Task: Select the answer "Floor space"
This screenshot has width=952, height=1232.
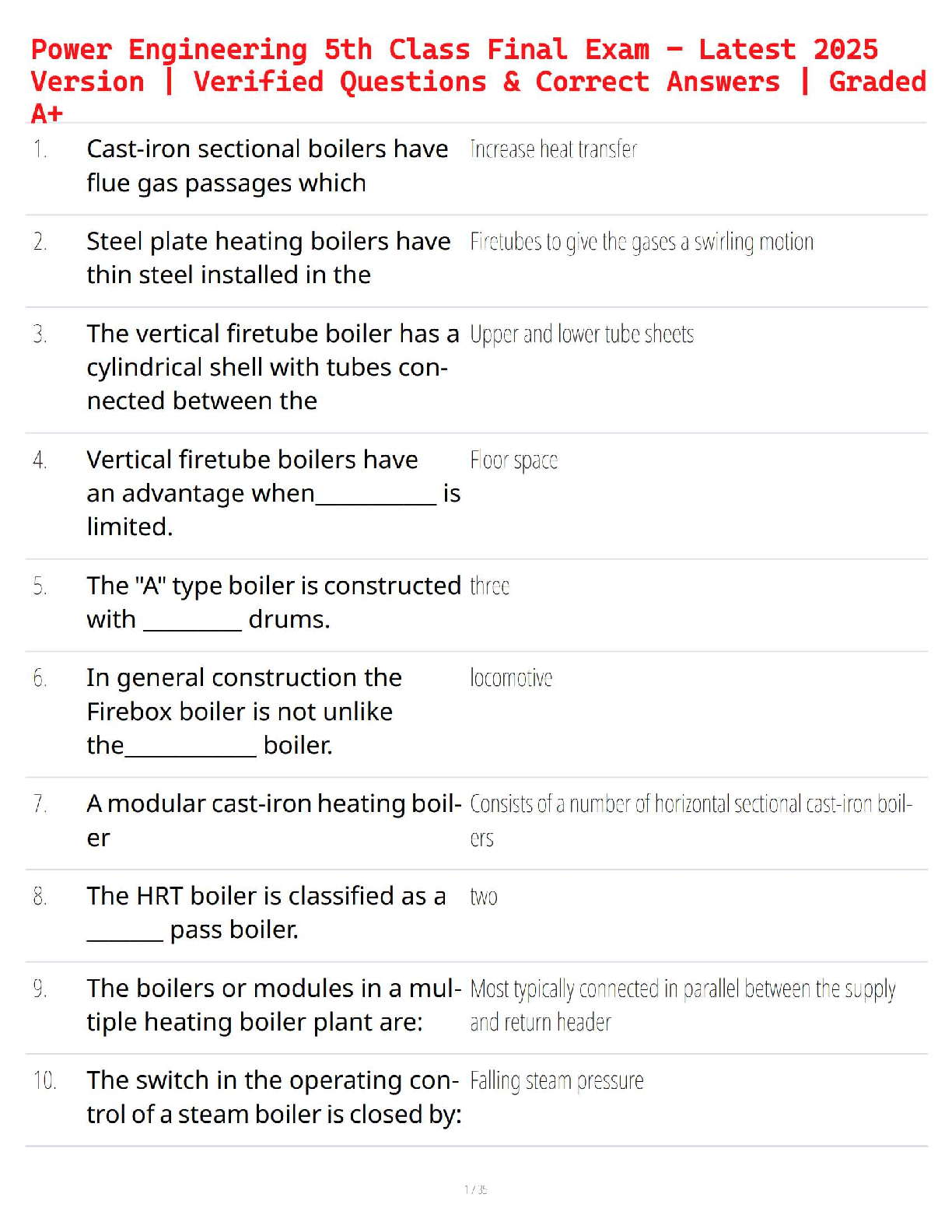Action: click(513, 460)
